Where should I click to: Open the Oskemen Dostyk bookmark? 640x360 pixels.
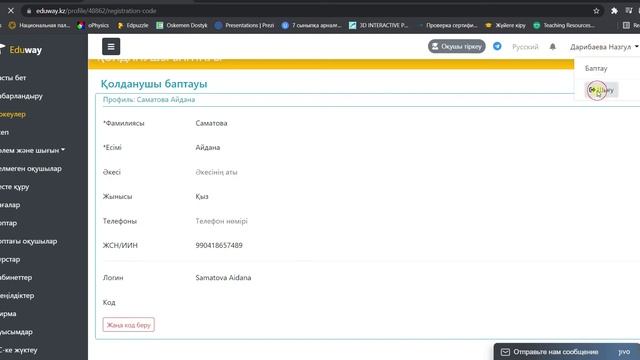coord(182,25)
